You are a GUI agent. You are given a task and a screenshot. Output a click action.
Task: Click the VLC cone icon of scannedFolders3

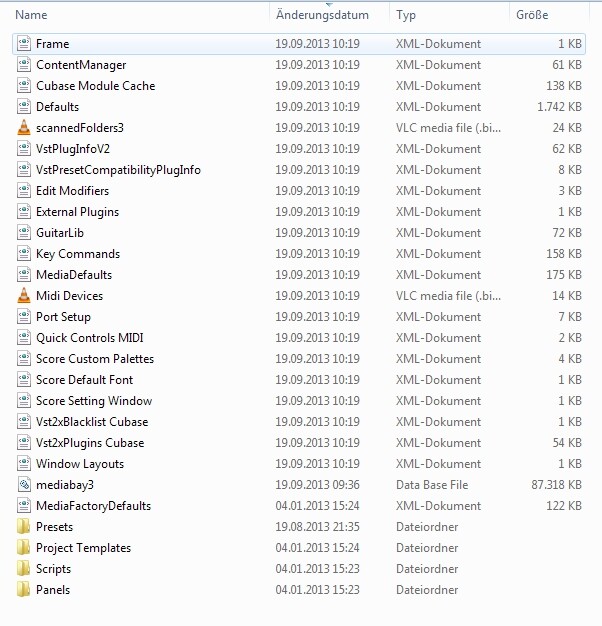click(x=24, y=128)
